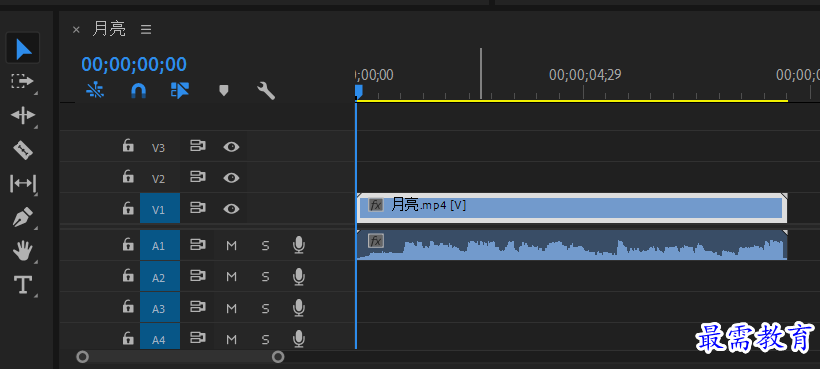Screen dimensions: 820x369
Task: Select the Razor tool
Action: click(x=22, y=150)
